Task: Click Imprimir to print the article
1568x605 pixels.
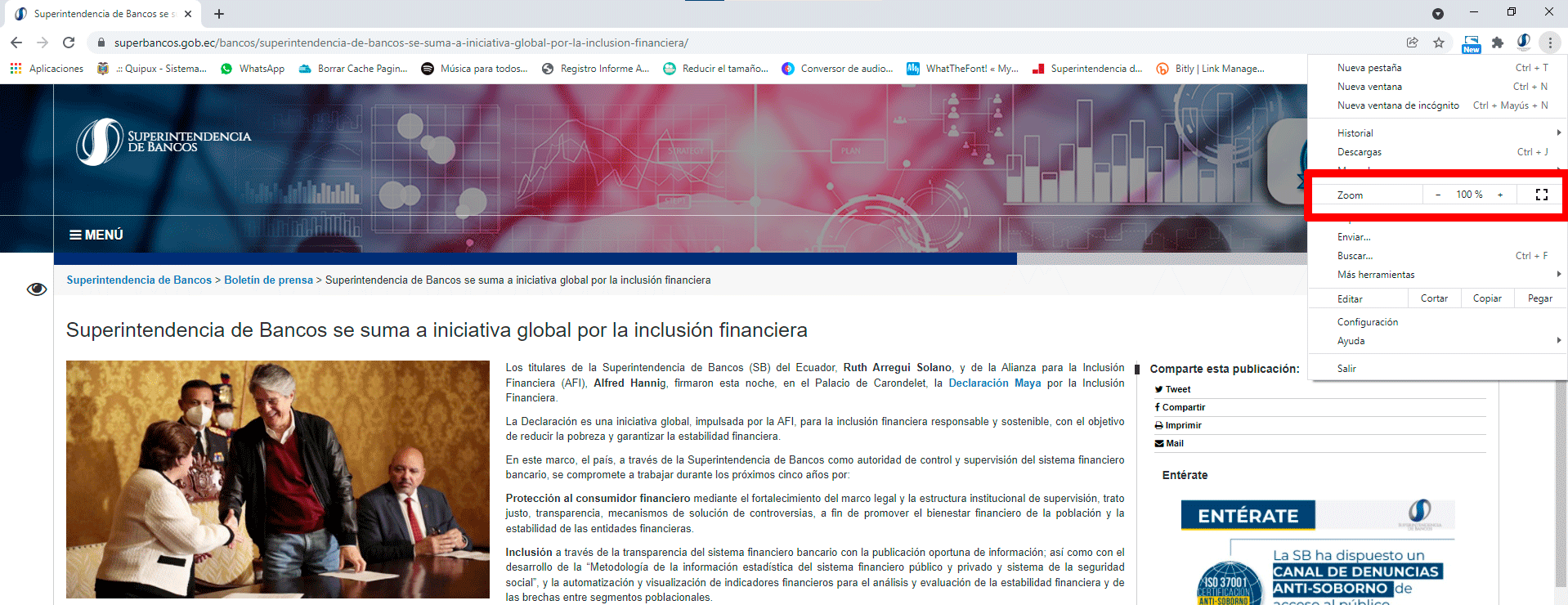Action: 1178,425
